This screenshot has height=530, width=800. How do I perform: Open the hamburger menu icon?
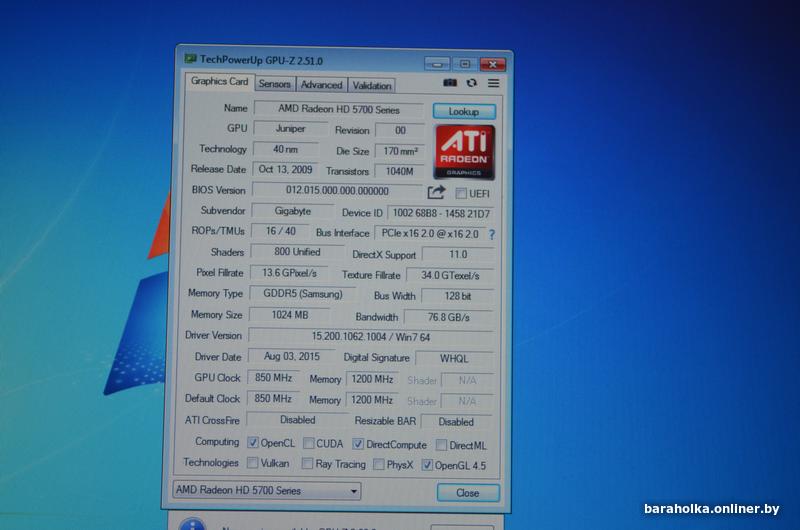[x=493, y=83]
